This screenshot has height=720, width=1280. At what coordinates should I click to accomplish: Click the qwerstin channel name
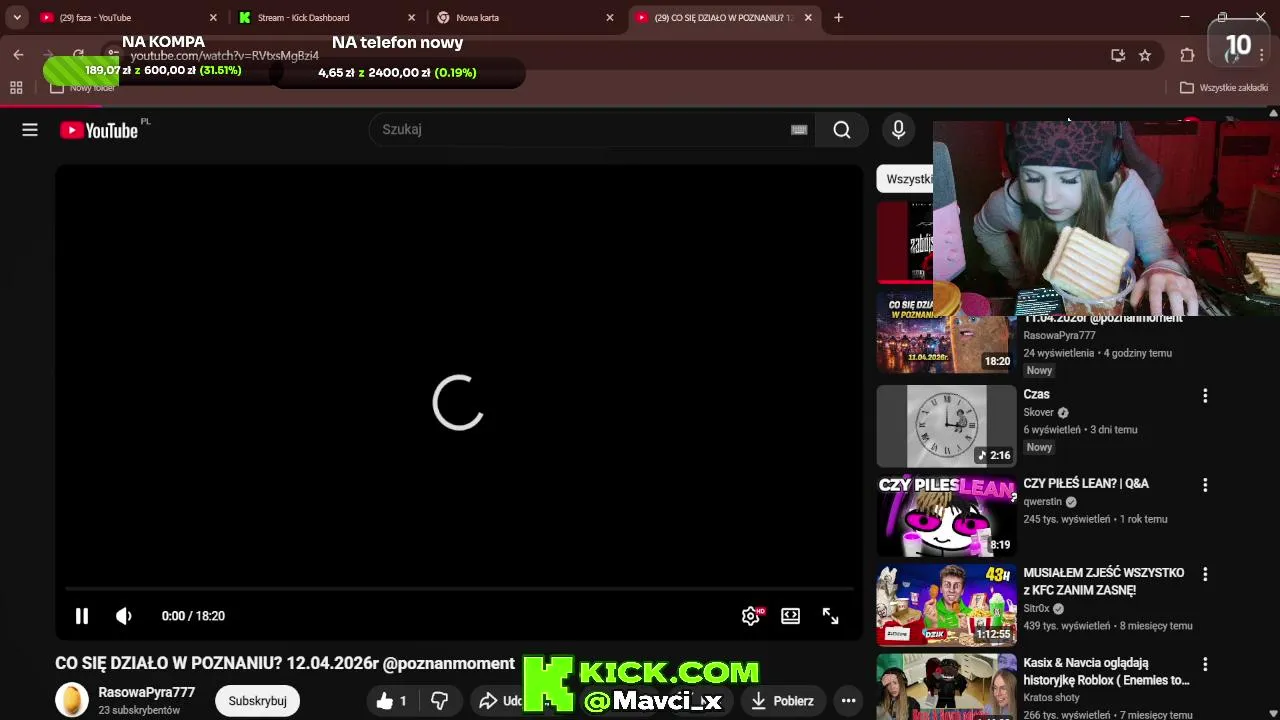tap(1042, 502)
